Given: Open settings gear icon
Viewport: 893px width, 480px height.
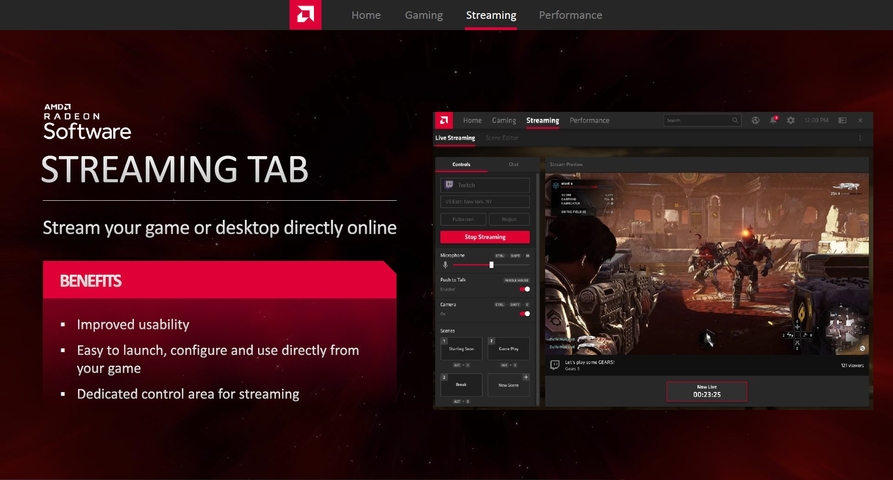Looking at the screenshot, I should [x=790, y=120].
